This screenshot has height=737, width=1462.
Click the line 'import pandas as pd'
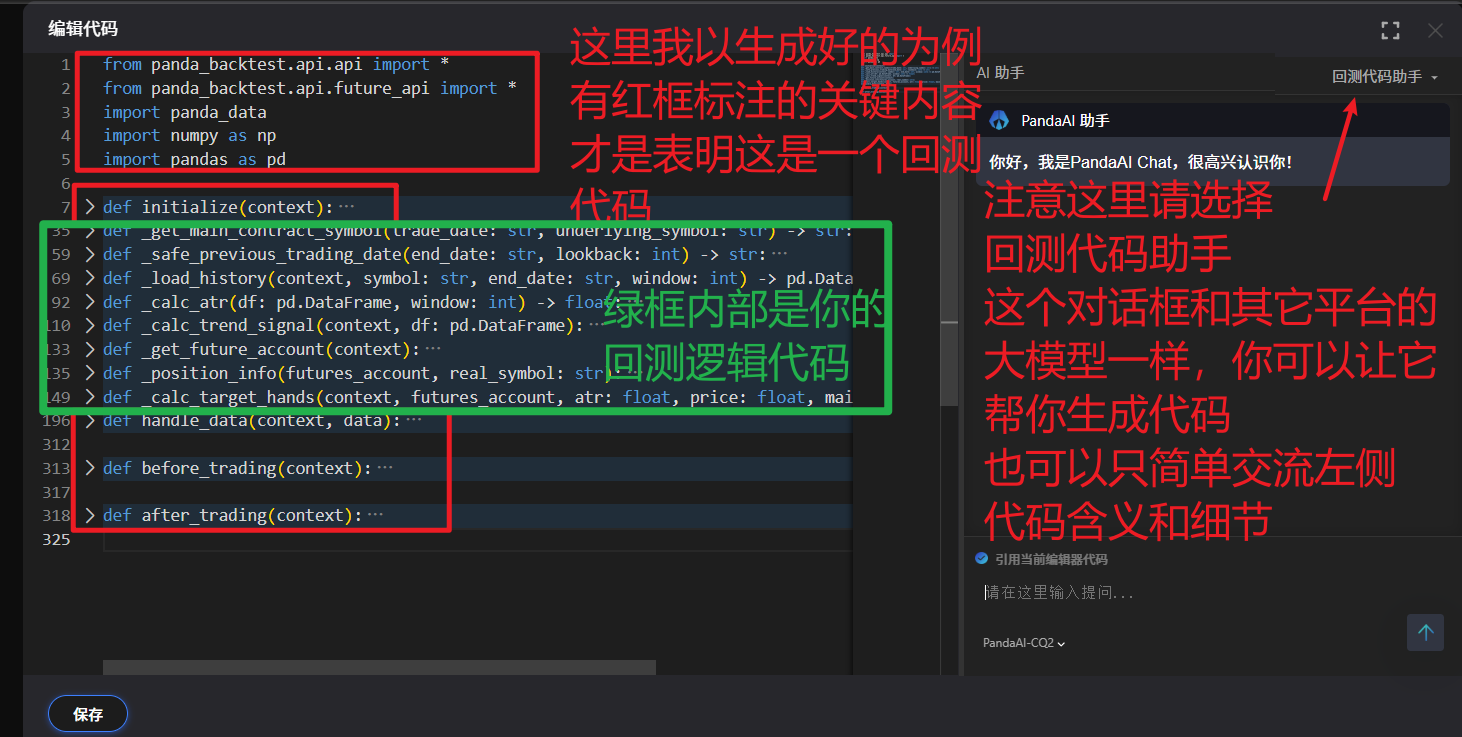point(195,159)
